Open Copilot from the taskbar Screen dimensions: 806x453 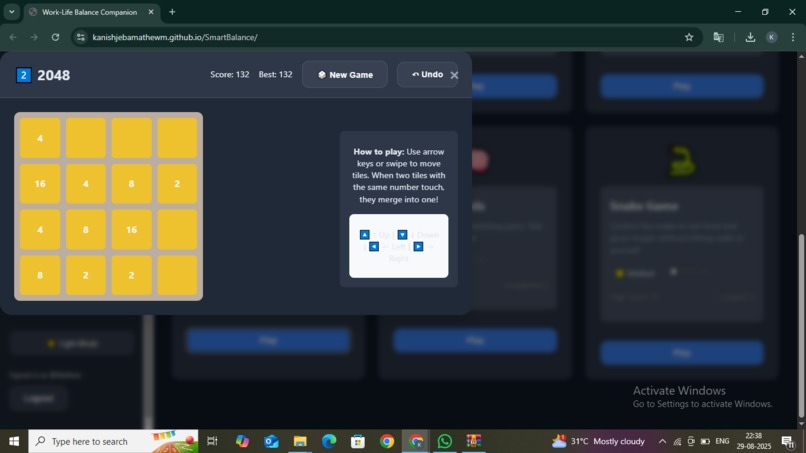(x=242, y=441)
